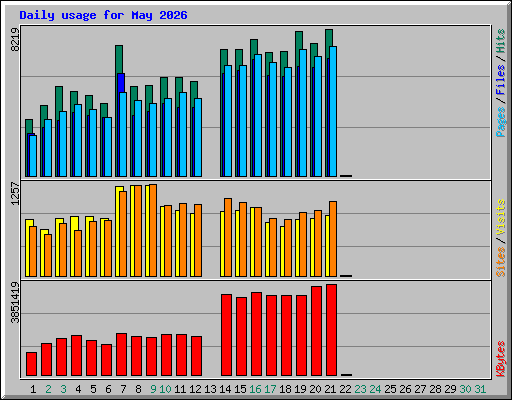Click day 12 on the x-axis
This screenshot has width=512, height=400.
pyautogui.click(x=195, y=389)
